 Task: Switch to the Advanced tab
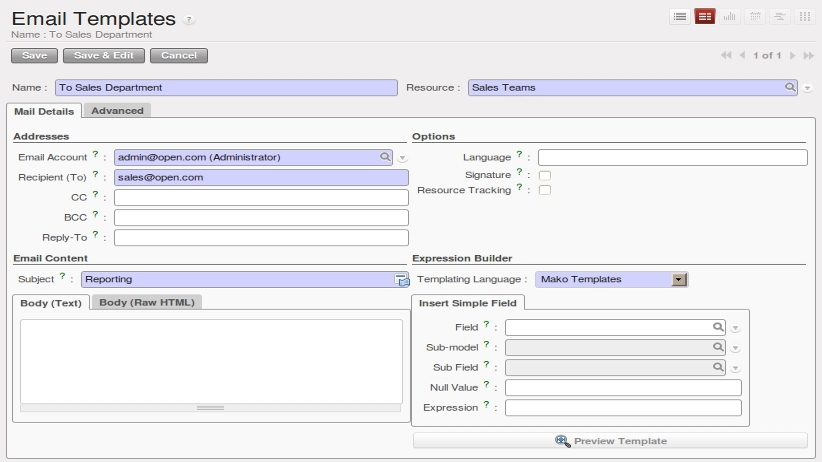pyautogui.click(x=117, y=111)
